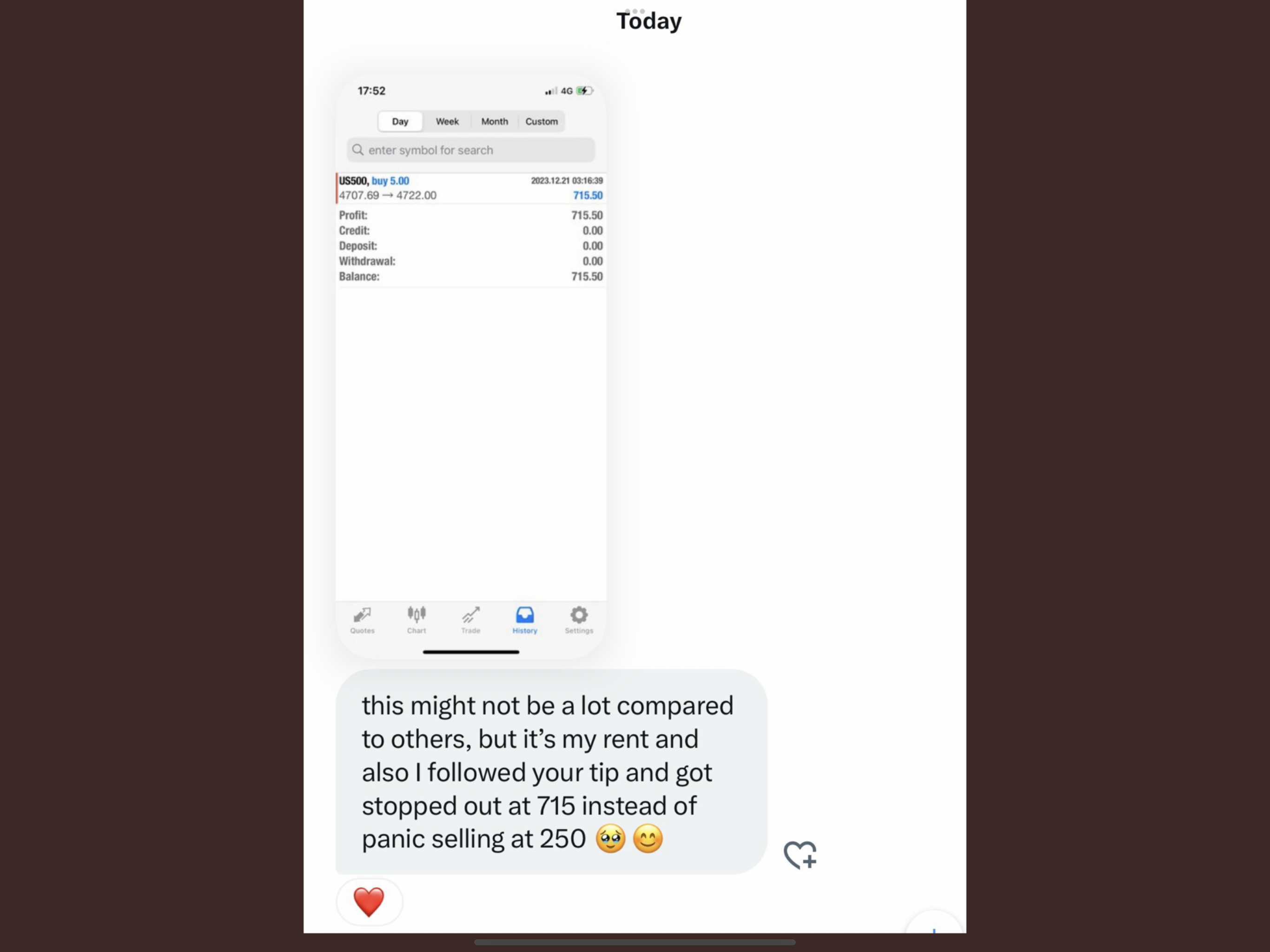Click the add reaction heart-plus icon
This screenshot has height=952, width=1270.
click(x=800, y=854)
